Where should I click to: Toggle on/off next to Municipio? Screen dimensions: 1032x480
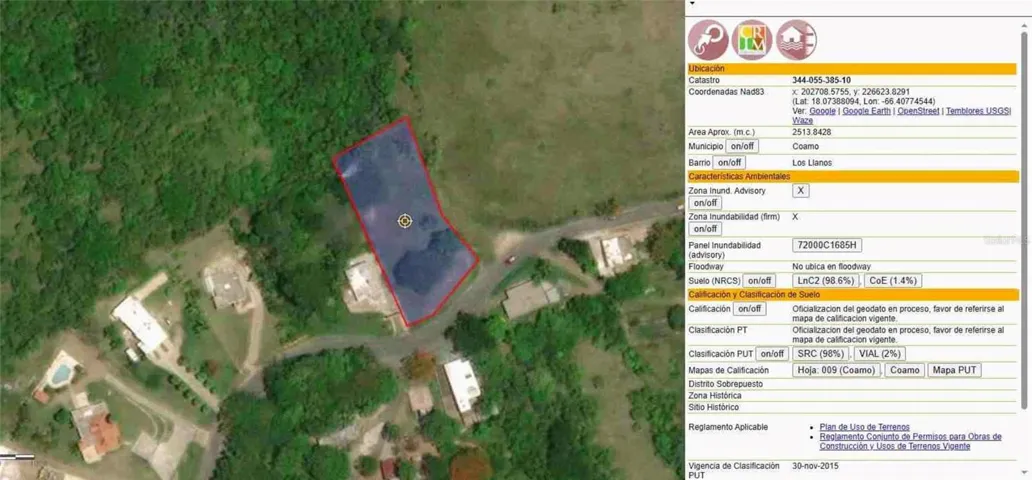click(x=742, y=146)
